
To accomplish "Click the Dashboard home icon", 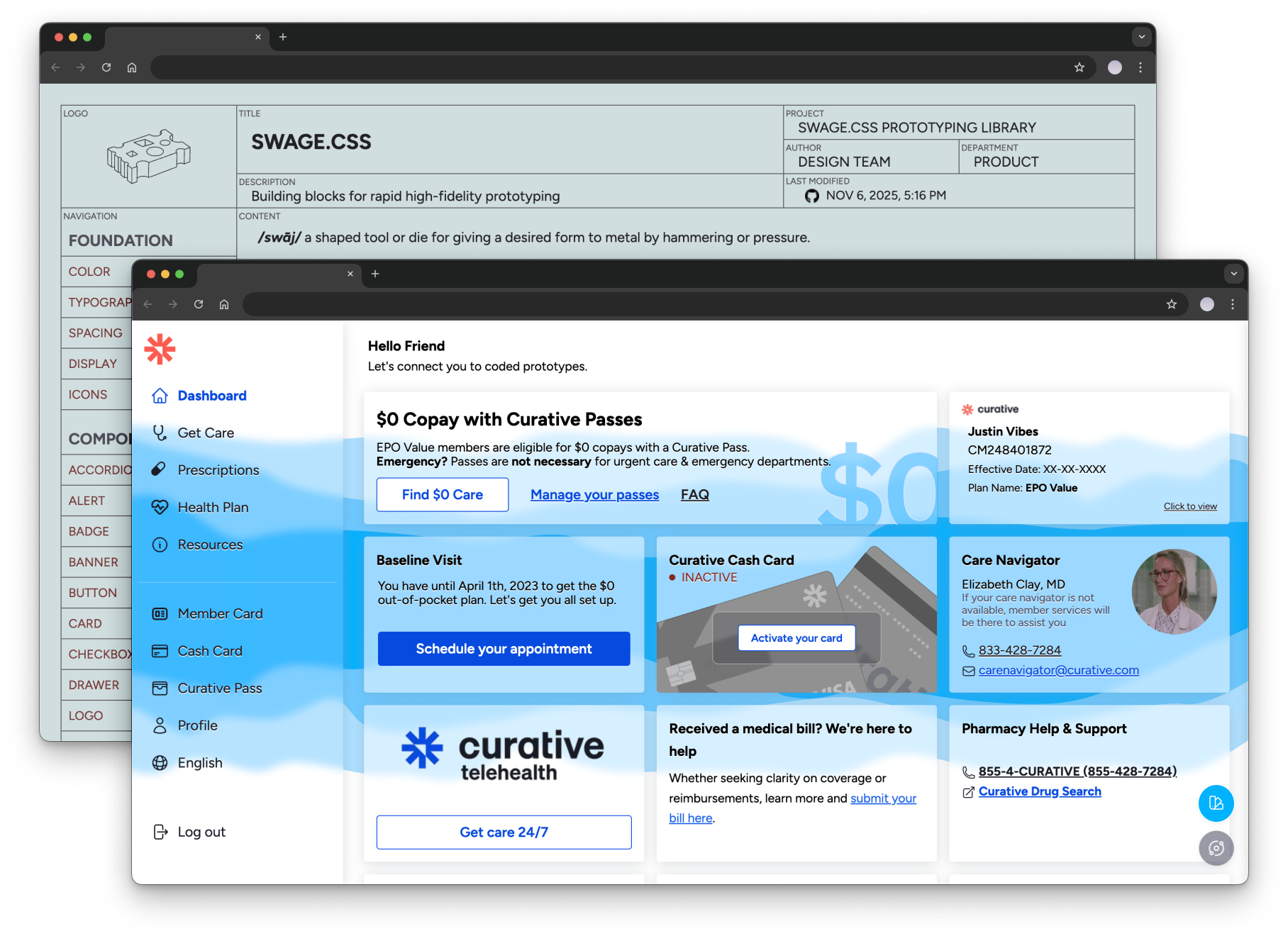I will click(x=160, y=396).
